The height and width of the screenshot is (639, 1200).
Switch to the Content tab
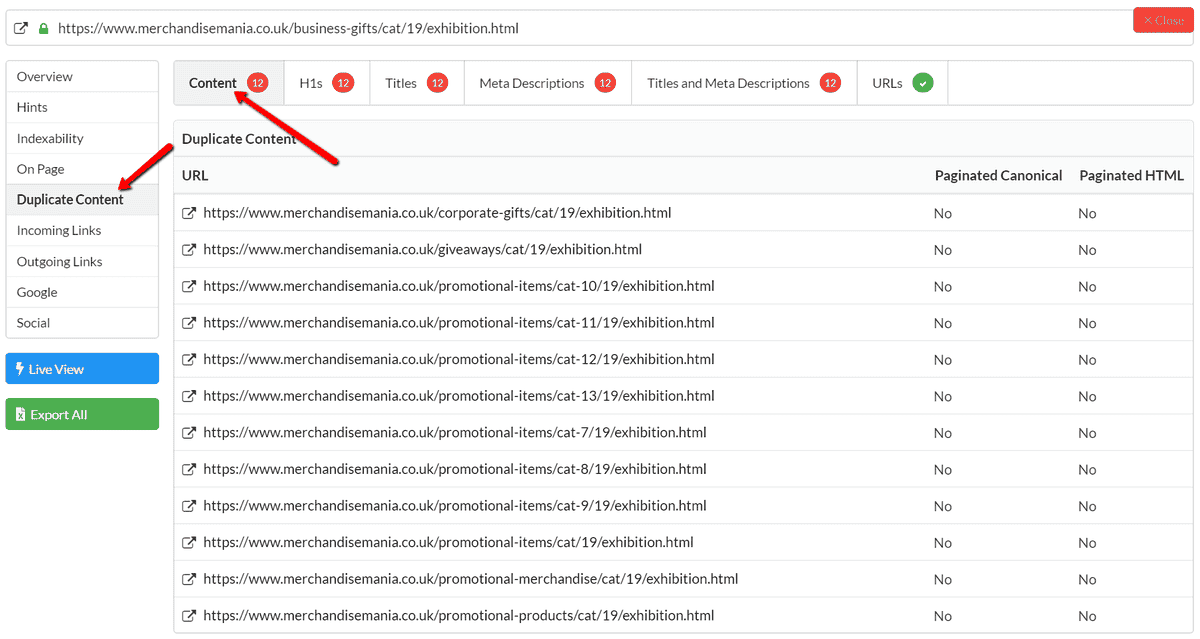[x=229, y=83]
